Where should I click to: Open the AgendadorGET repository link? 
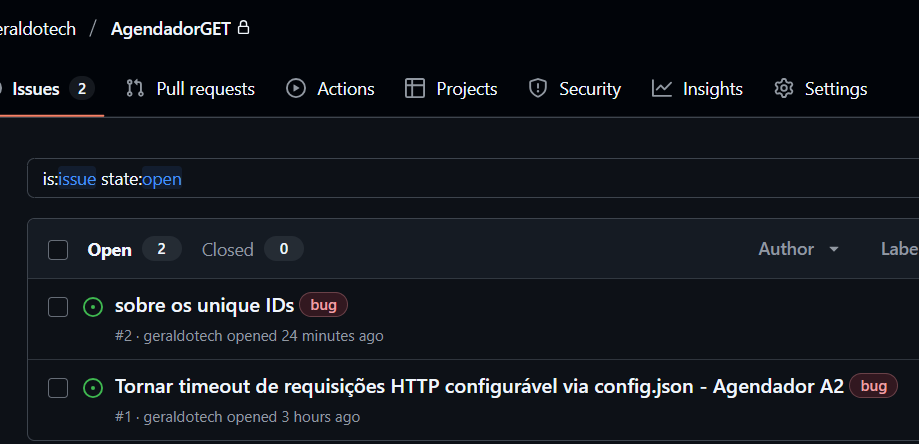pos(171,29)
